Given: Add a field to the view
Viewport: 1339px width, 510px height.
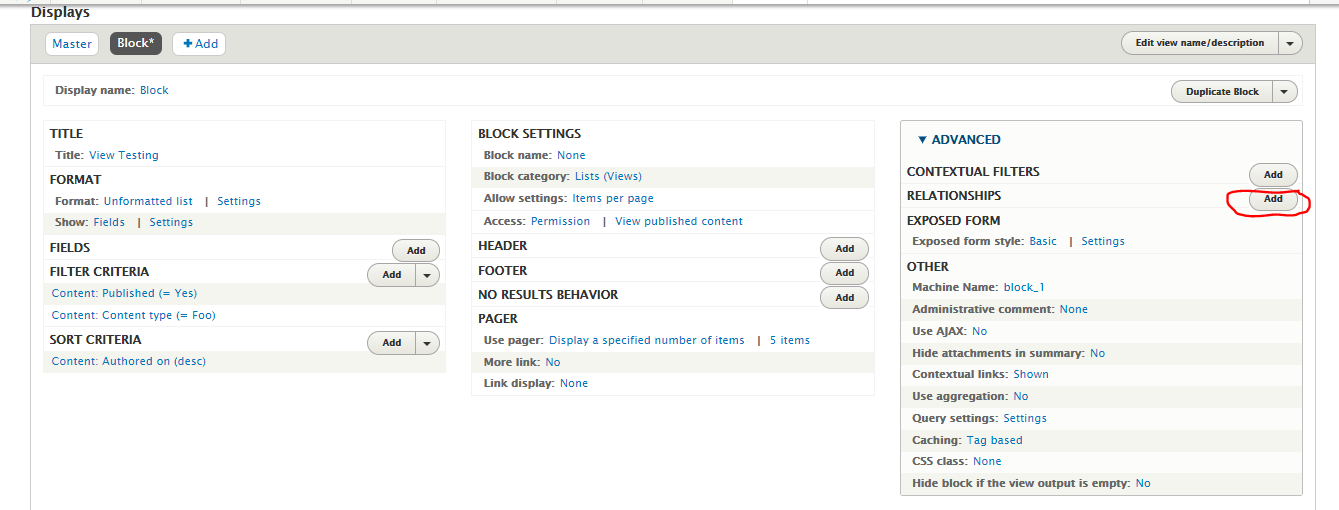Looking at the screenshot, I should (416, 251).
